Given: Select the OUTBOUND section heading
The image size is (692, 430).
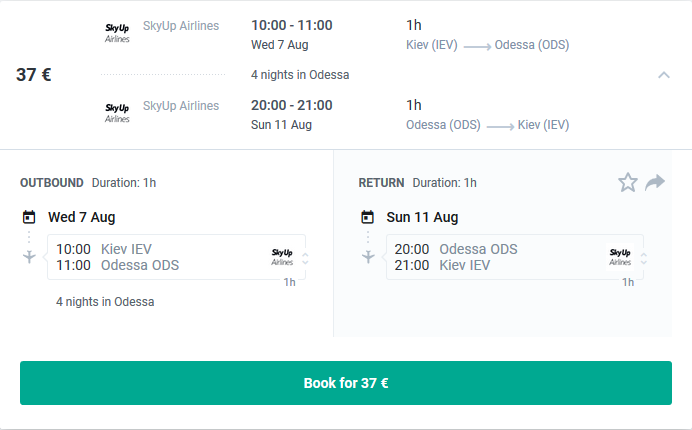Looking at the screenshot, I should click(x=52, y=183).
